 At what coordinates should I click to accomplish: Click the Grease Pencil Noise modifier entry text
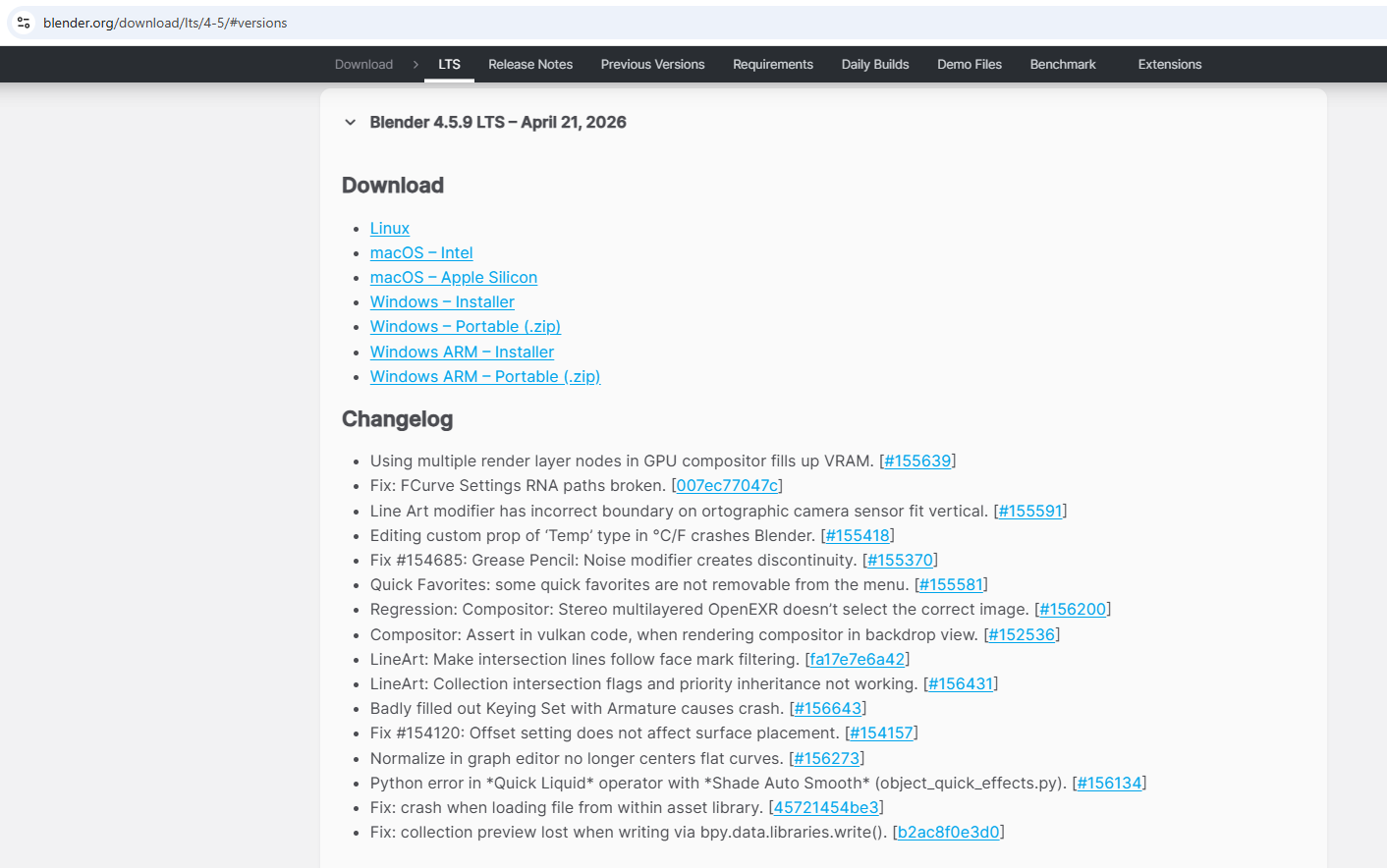pos(614,561)
